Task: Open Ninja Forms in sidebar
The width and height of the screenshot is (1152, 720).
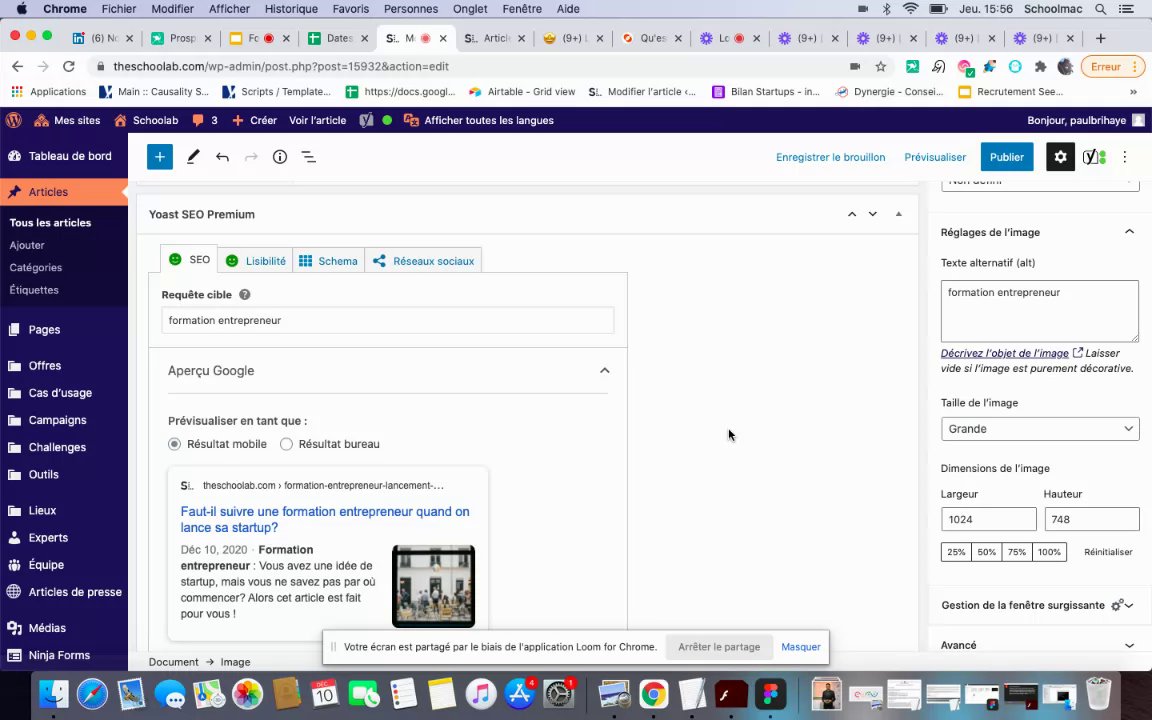Action: (59, 655)
